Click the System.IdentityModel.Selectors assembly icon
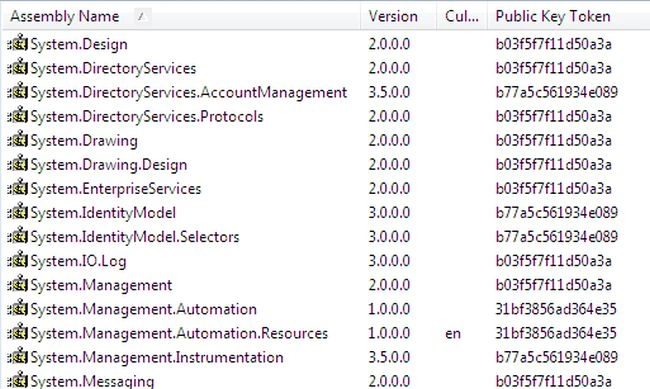 (x=18, y=236)
